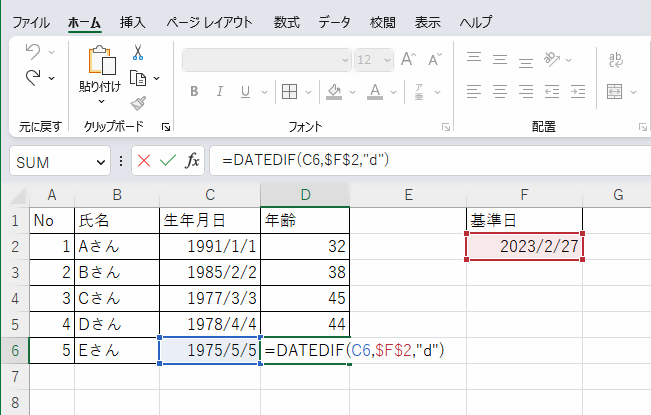Switch to the 数式 tab

click(x=286, y=22)
